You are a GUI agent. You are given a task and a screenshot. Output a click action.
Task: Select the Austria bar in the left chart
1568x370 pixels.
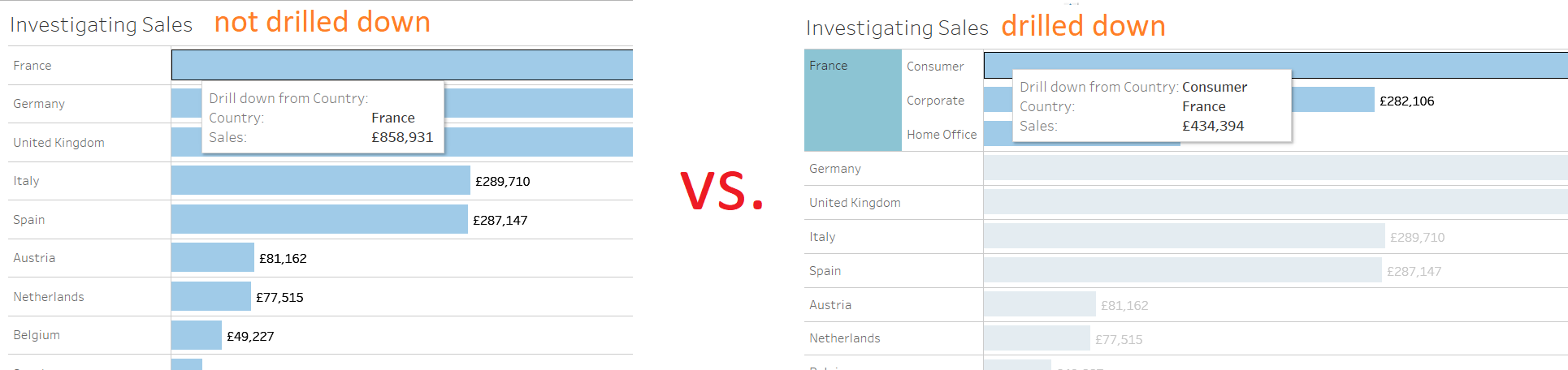point(212,257)
